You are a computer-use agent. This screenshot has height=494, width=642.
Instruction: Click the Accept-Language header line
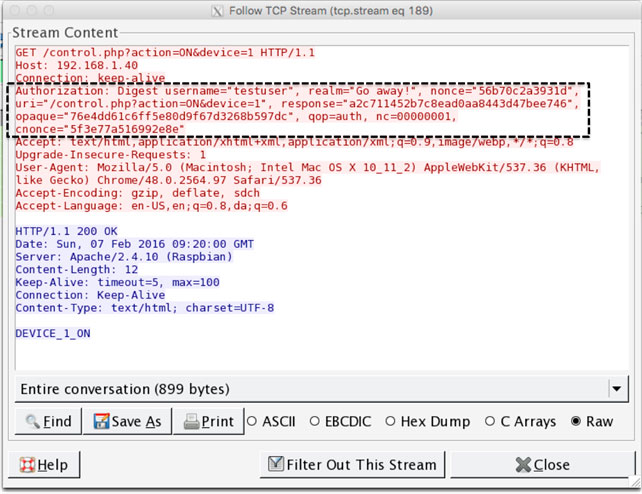click(x=151, y=205)
